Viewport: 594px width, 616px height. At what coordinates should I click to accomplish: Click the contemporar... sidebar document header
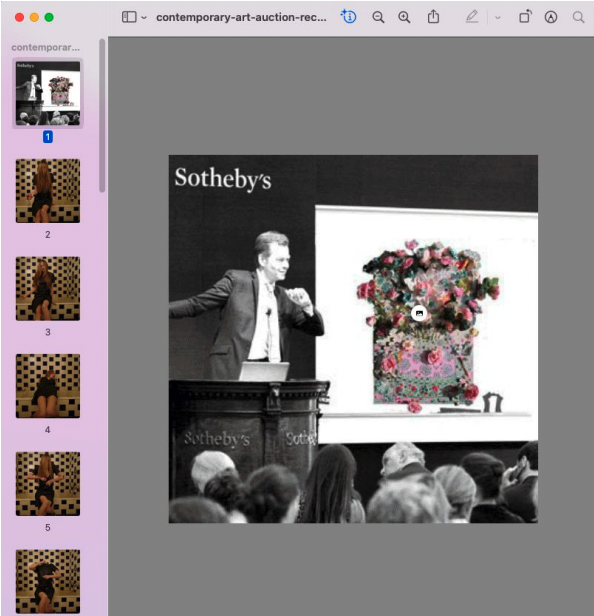coord(46,48)
